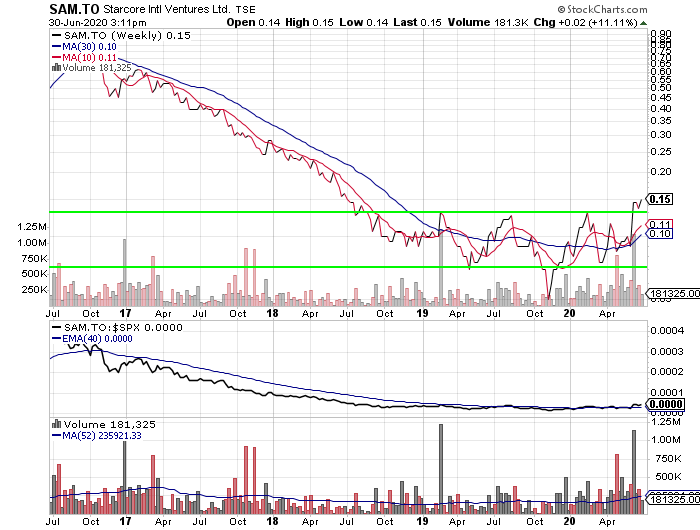
Task: Click the green up-triangle change indicator
Action: coord(643,23)
